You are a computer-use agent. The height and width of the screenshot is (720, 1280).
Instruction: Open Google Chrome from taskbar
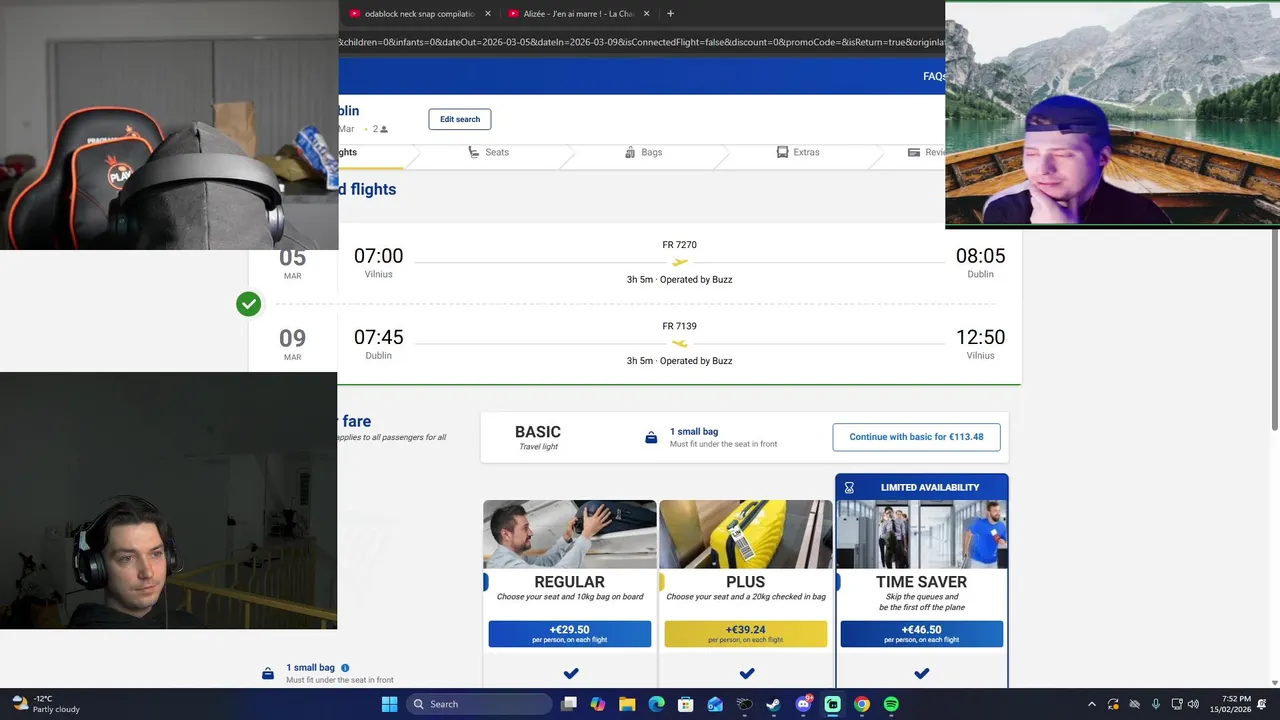(862, 704)
